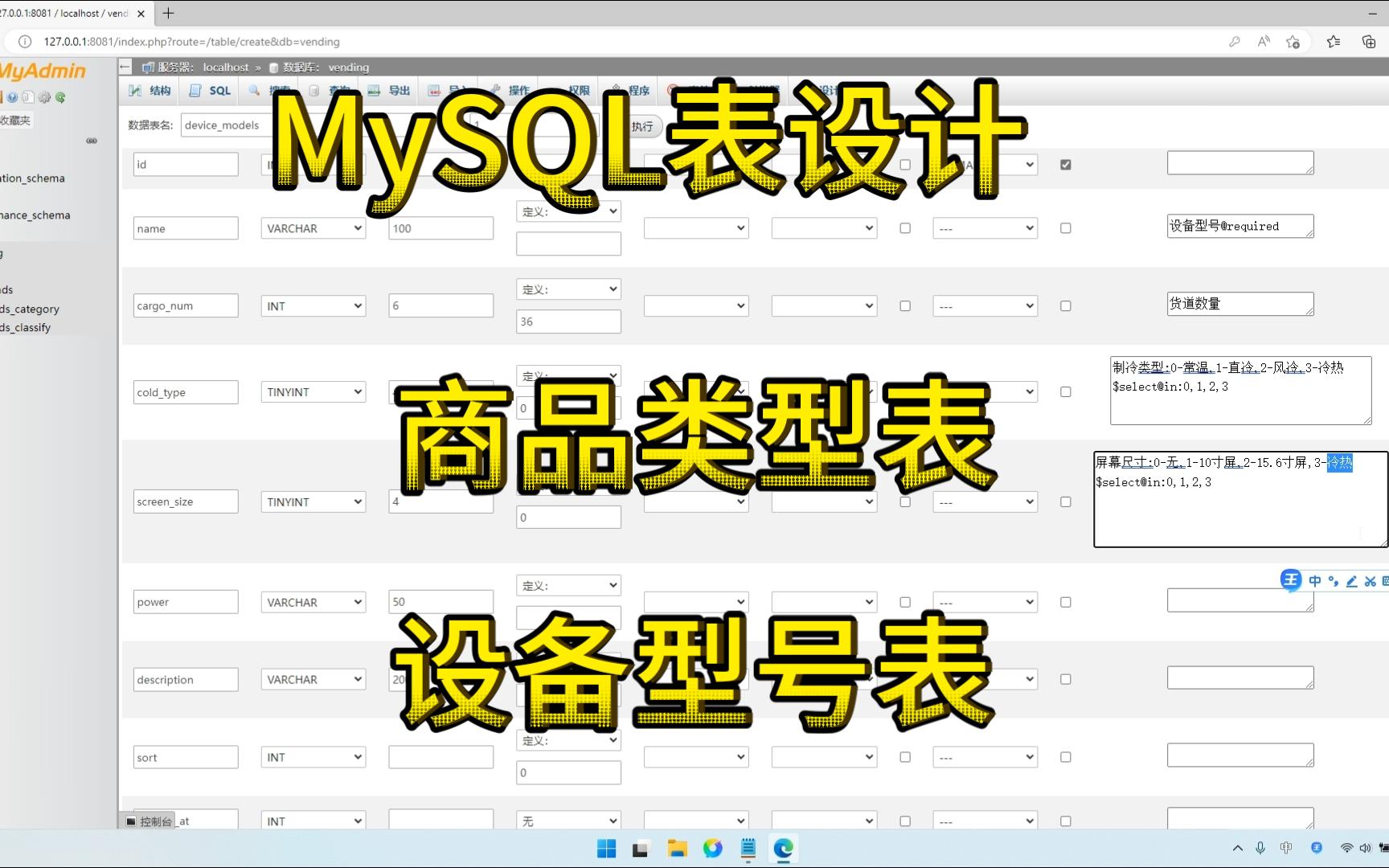Tick the A_I checkbox in cold_type row
1389x868 pixels.
point(1066,392)
